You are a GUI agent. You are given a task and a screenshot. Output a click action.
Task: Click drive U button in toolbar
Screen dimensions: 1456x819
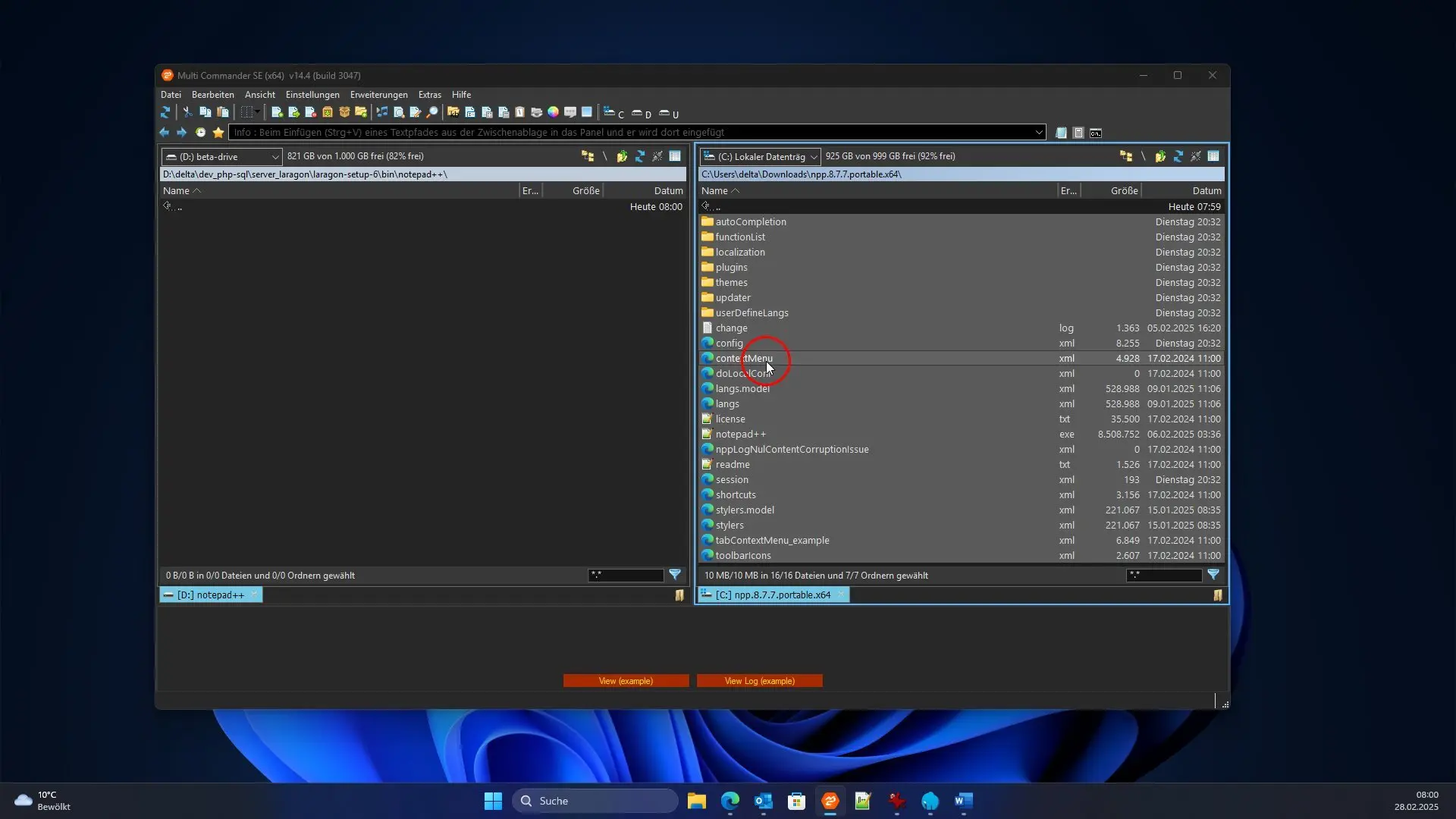tap(669, 114)
